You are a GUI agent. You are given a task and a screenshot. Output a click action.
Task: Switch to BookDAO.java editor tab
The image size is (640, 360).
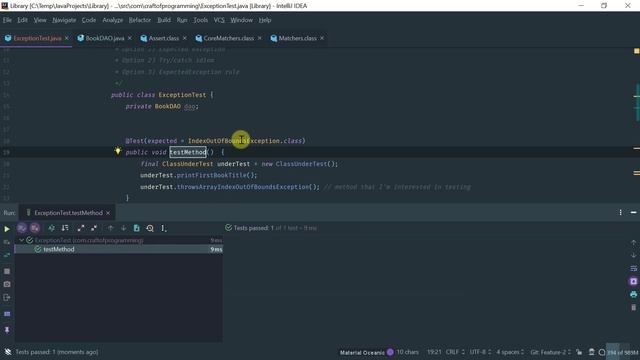click(x=104, y=38)
